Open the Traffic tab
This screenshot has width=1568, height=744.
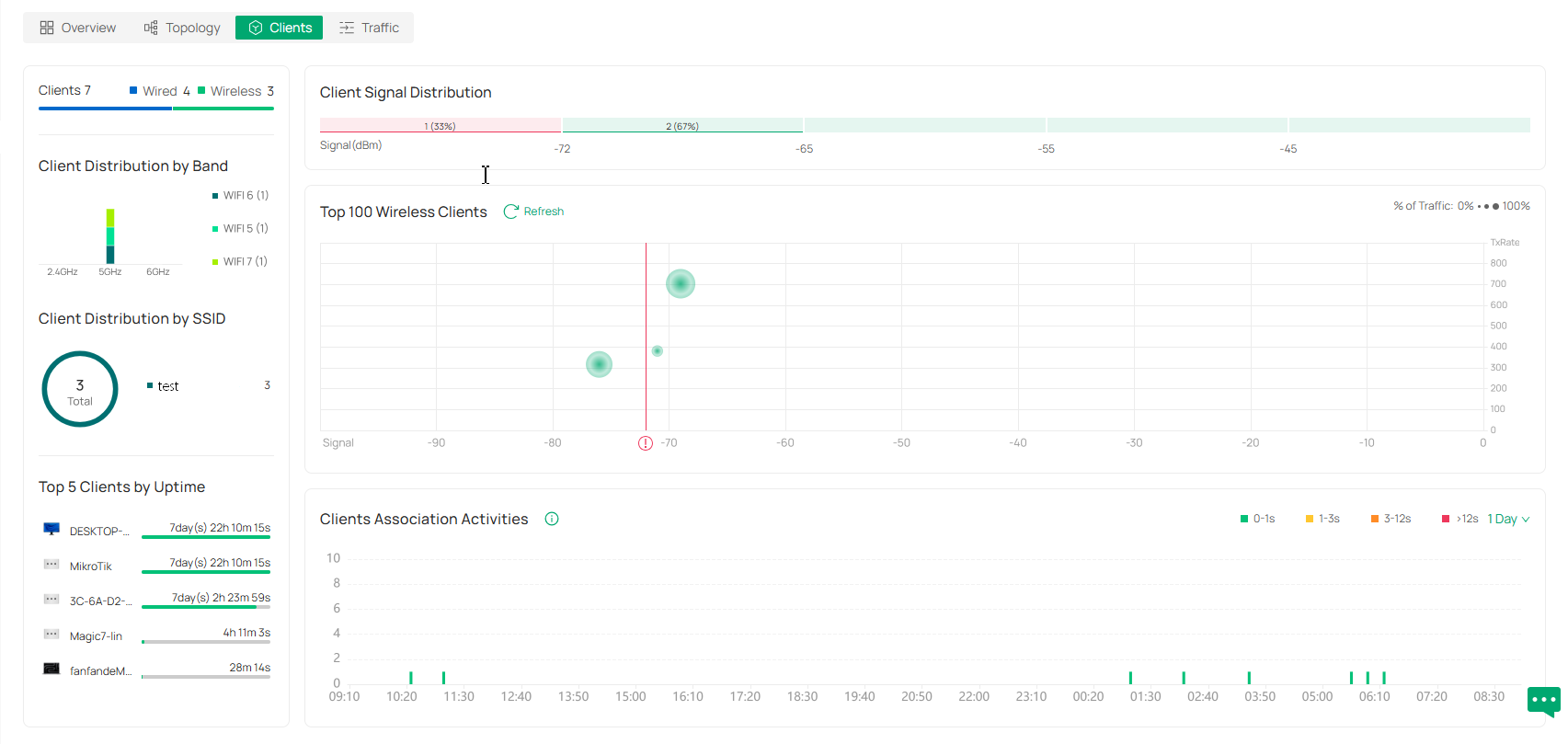369,28
